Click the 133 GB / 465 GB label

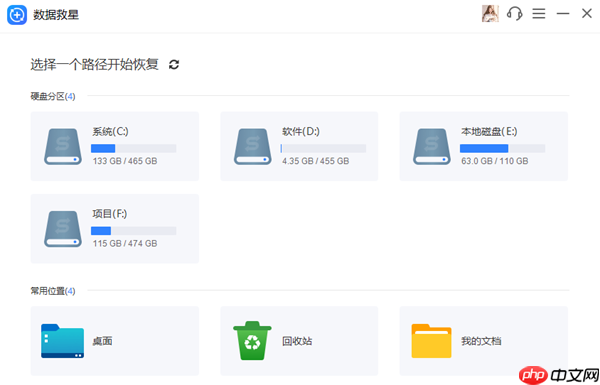125,161
